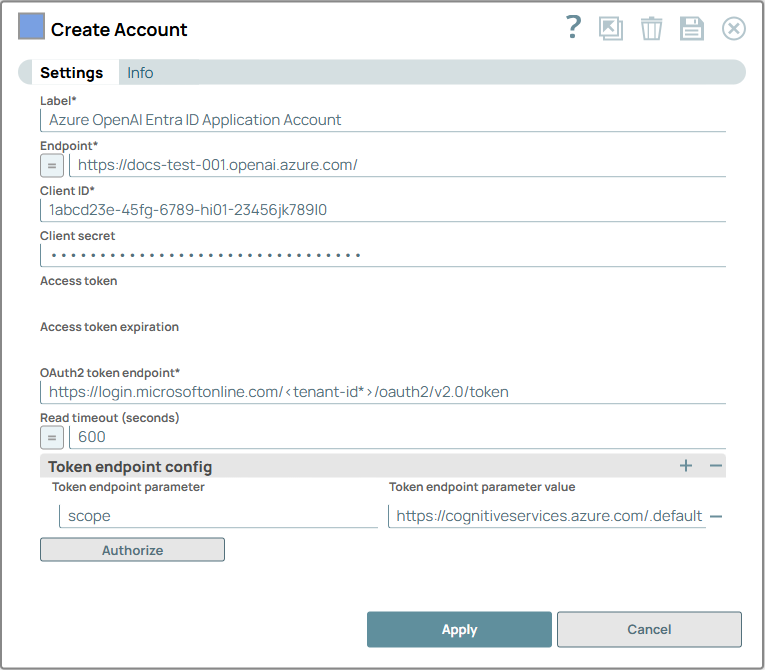Screen dimensions: 765x670
Task: Click the blue account type square icon
Action: 31,26
